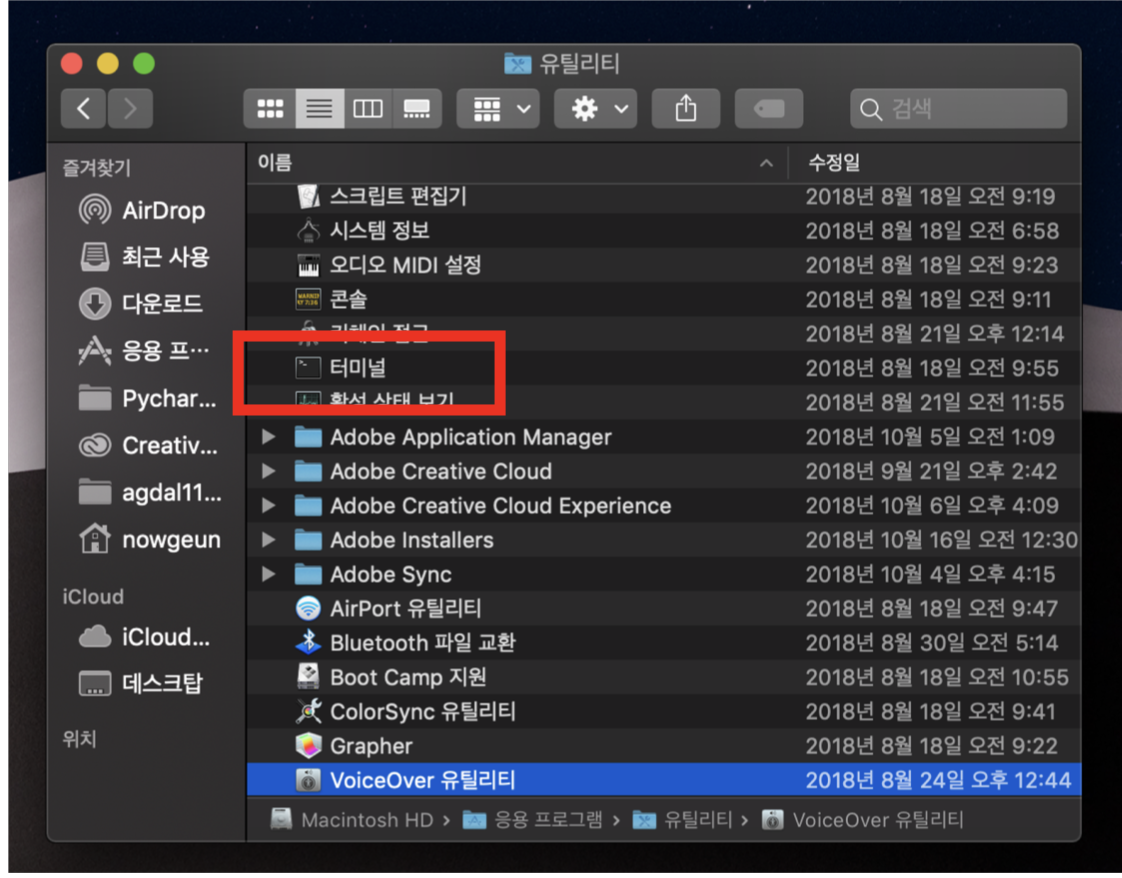Select 콘솔 app icon
Screen dimensions: 1122x878
308,299
